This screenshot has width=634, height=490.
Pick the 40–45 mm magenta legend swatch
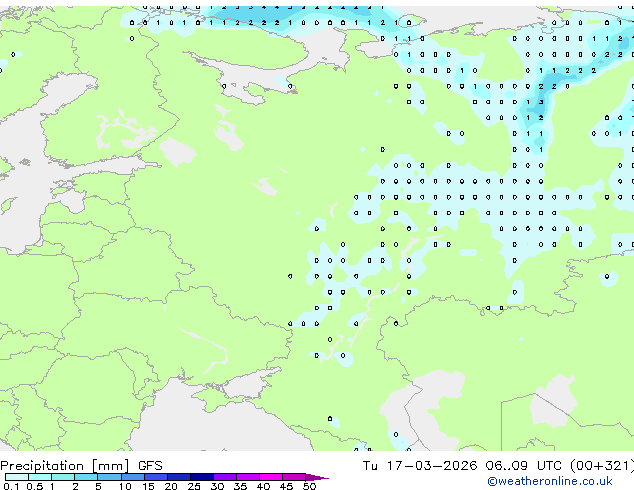[271, 477]
